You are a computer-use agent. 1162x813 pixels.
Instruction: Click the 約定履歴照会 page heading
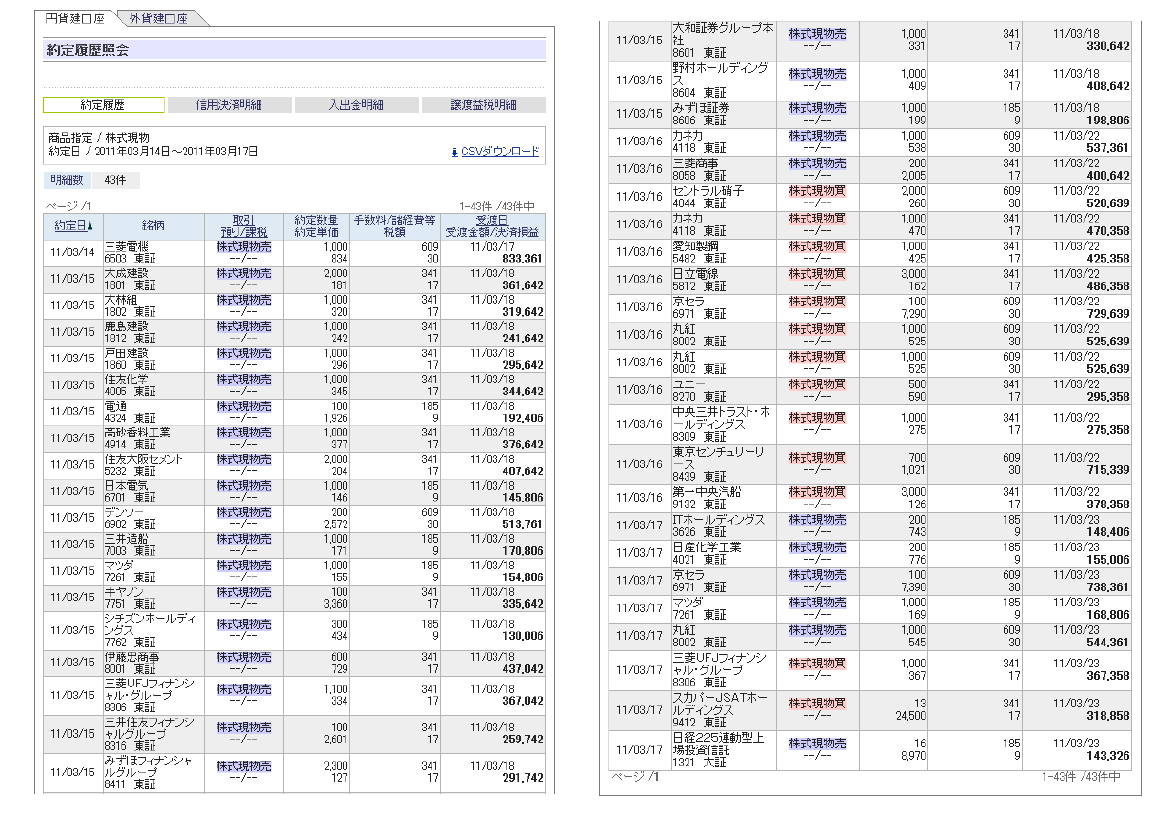[87, 50]
